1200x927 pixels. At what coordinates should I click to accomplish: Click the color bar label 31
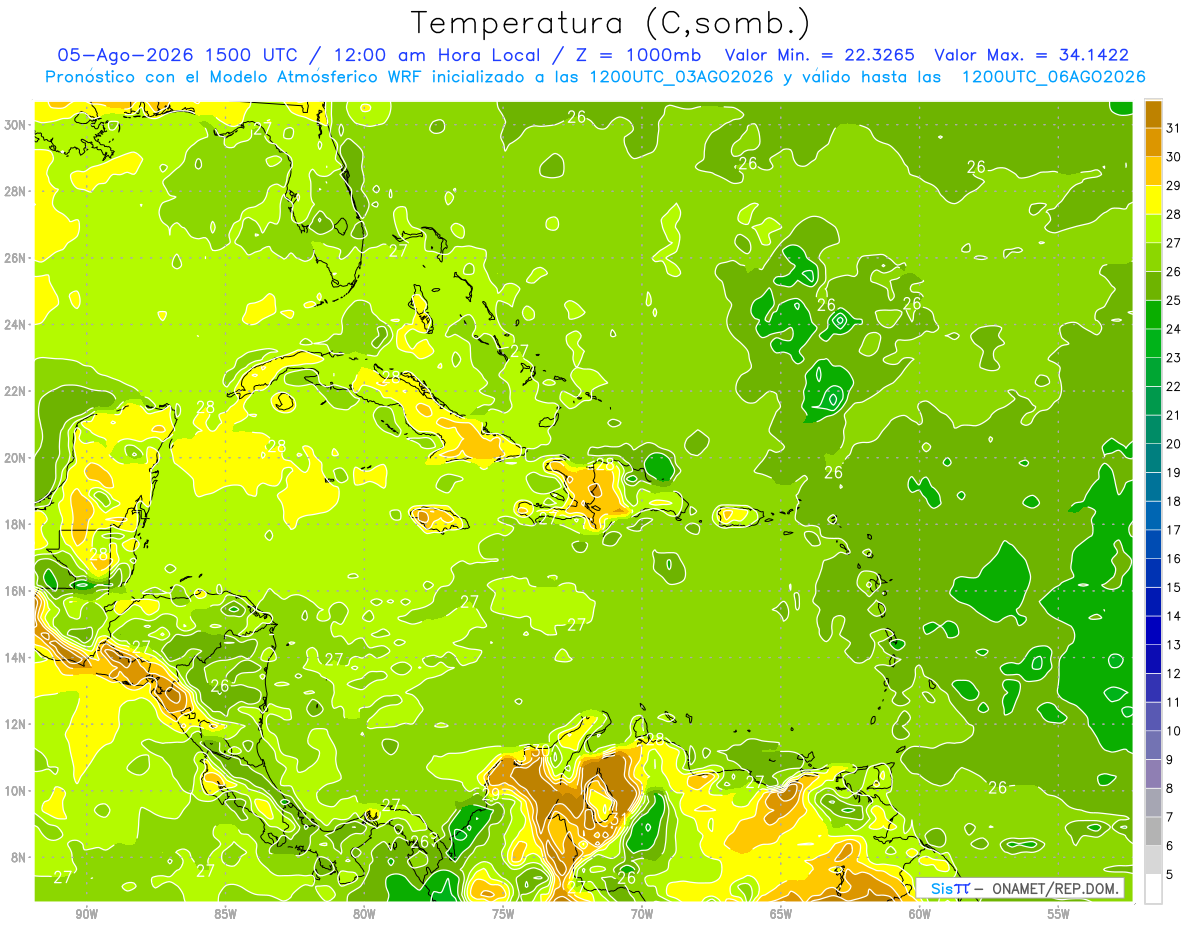tap(1174, 128)
